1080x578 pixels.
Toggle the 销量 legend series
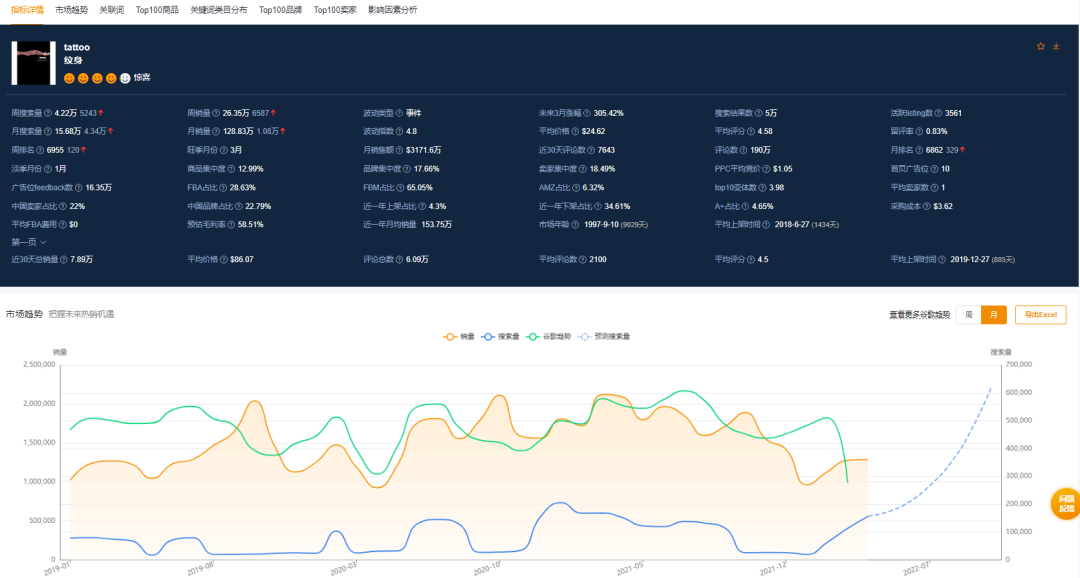click(459, 337)
